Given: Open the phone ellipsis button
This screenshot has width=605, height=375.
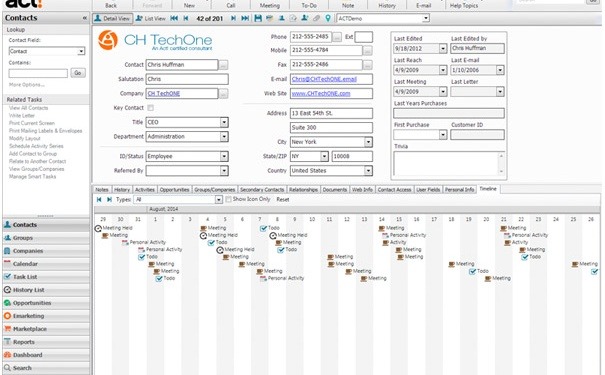Looking at the screenshot, I should [337, 37].
